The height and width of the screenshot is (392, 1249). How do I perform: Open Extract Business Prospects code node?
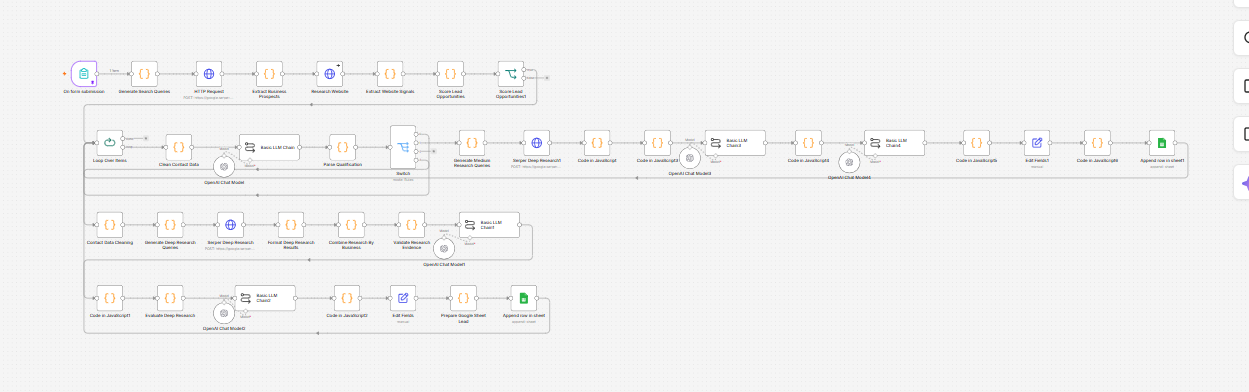tap(269, 74)
